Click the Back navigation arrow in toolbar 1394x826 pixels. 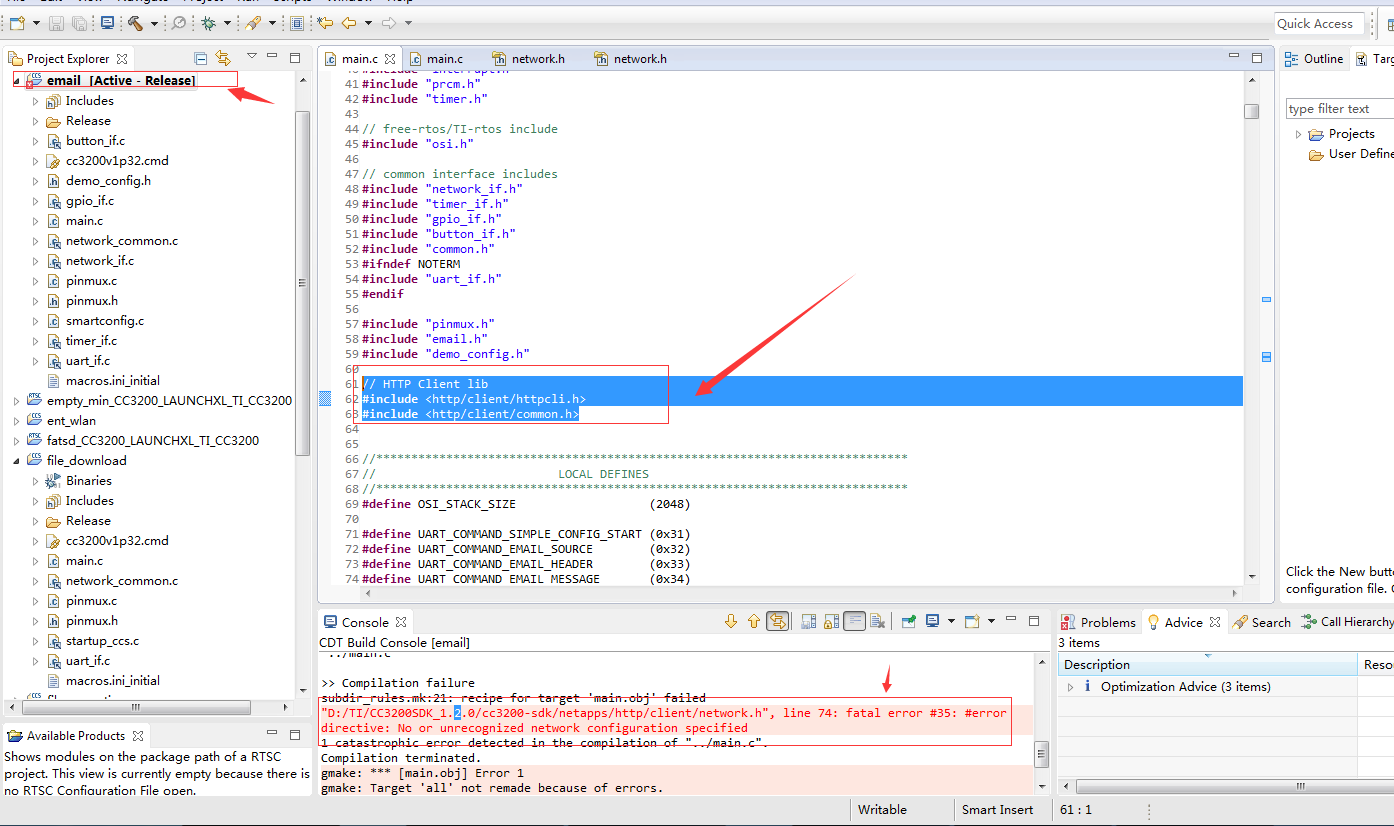pyautogui.click(x=349, y=23)
